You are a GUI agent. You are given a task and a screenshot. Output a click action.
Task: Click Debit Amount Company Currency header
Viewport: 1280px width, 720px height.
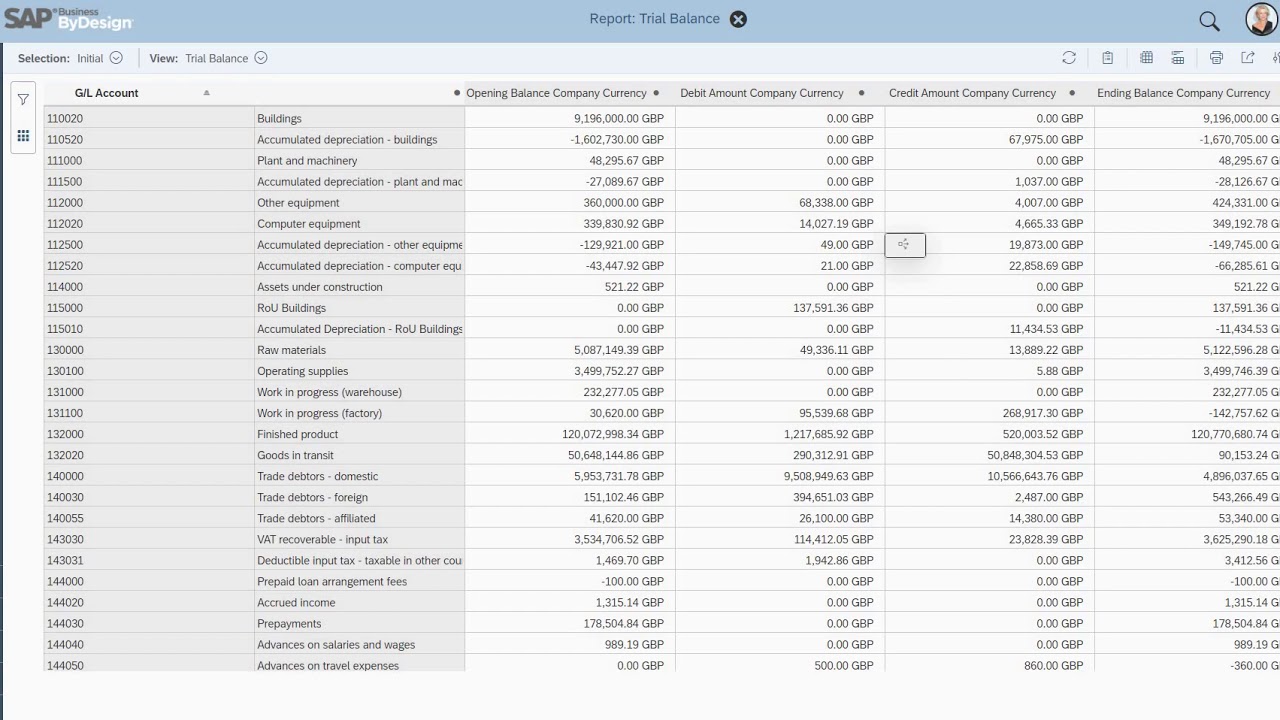point(762,93)
